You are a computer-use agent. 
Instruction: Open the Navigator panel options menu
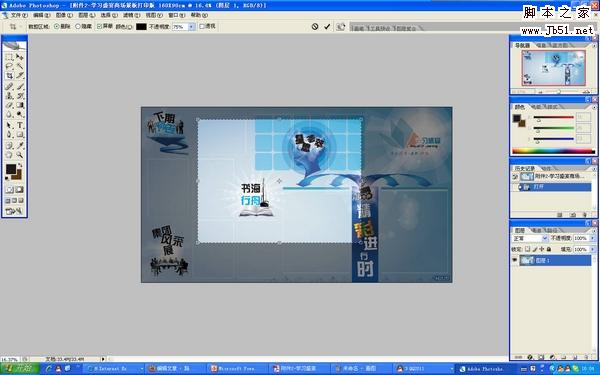[x=594, y=46]
